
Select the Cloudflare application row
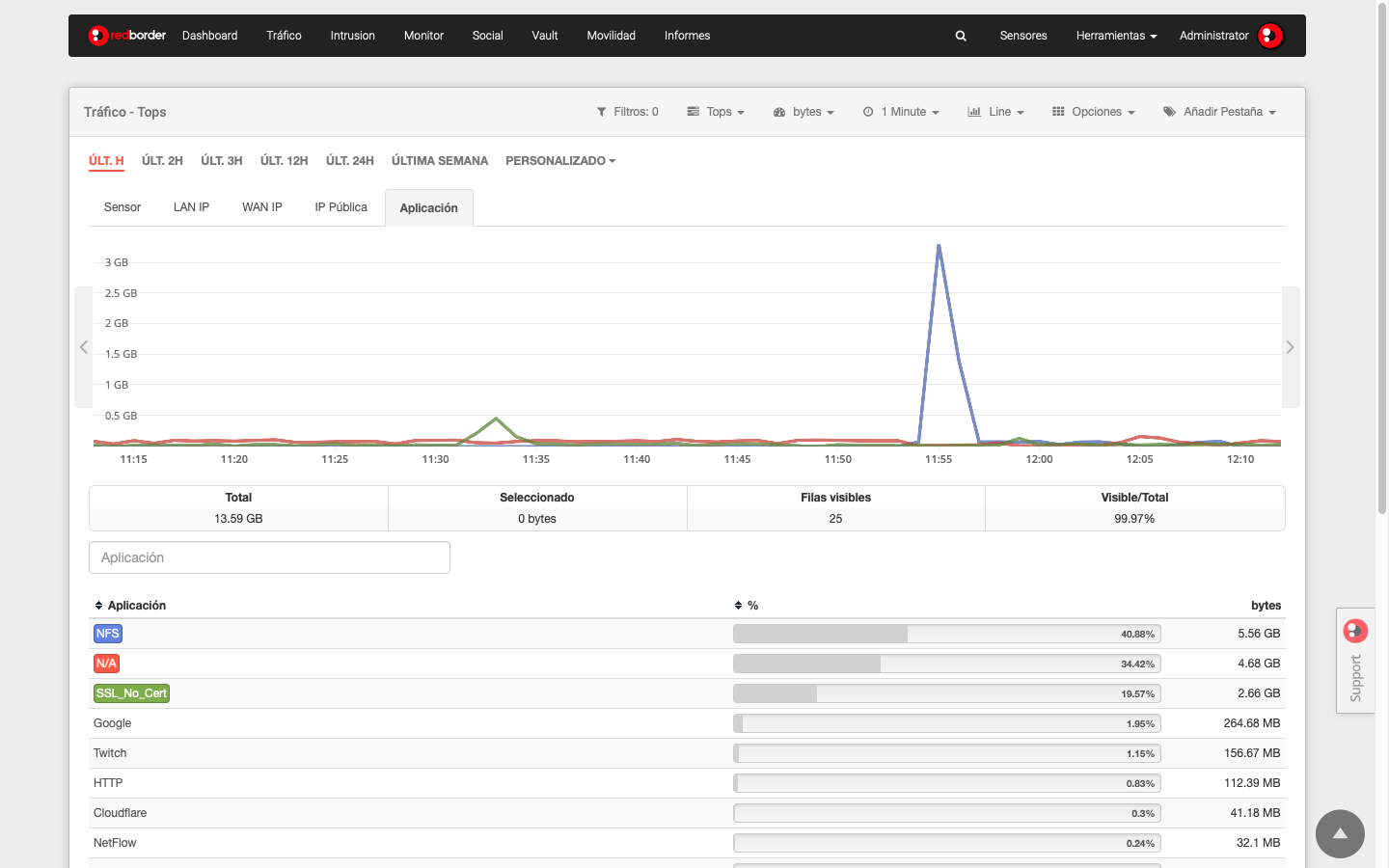[x=687, y=813]
